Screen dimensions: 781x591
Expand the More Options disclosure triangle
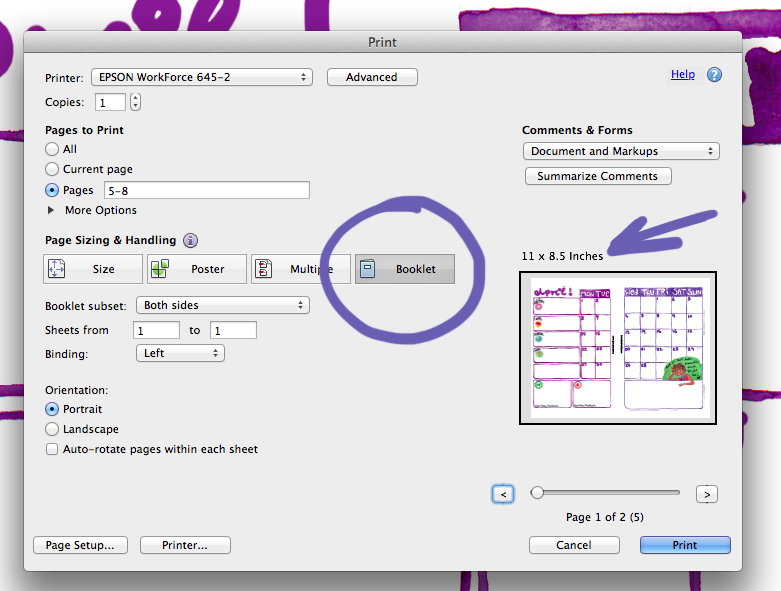click(51, 210)
